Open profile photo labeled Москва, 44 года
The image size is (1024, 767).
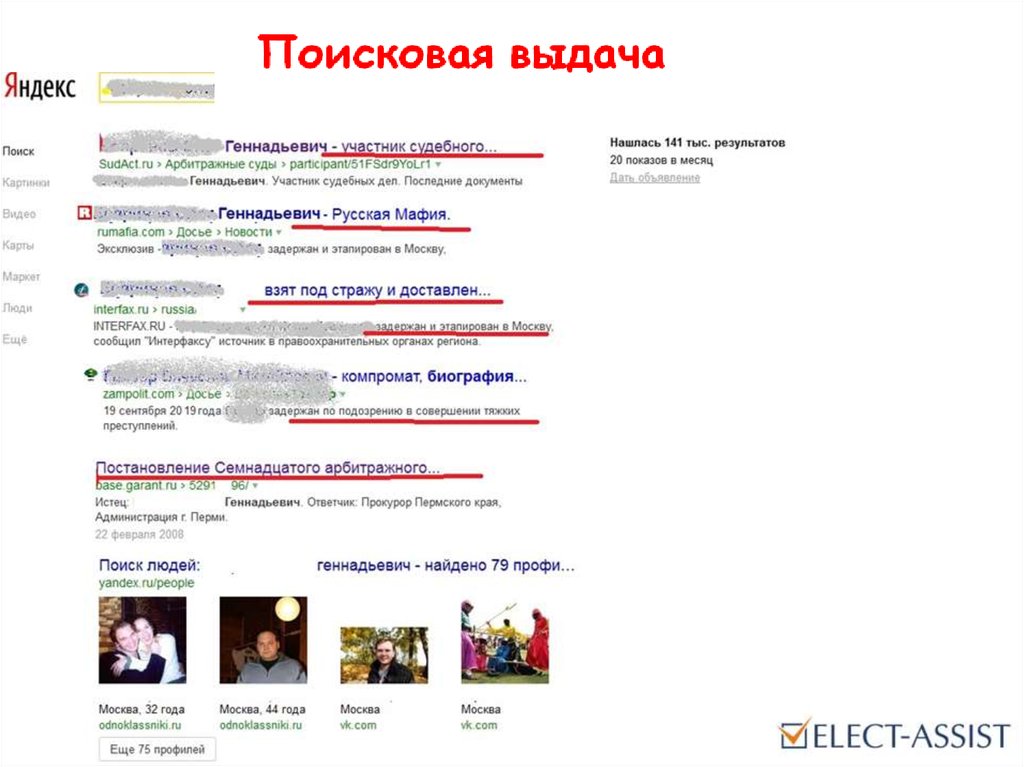(263, 640)
